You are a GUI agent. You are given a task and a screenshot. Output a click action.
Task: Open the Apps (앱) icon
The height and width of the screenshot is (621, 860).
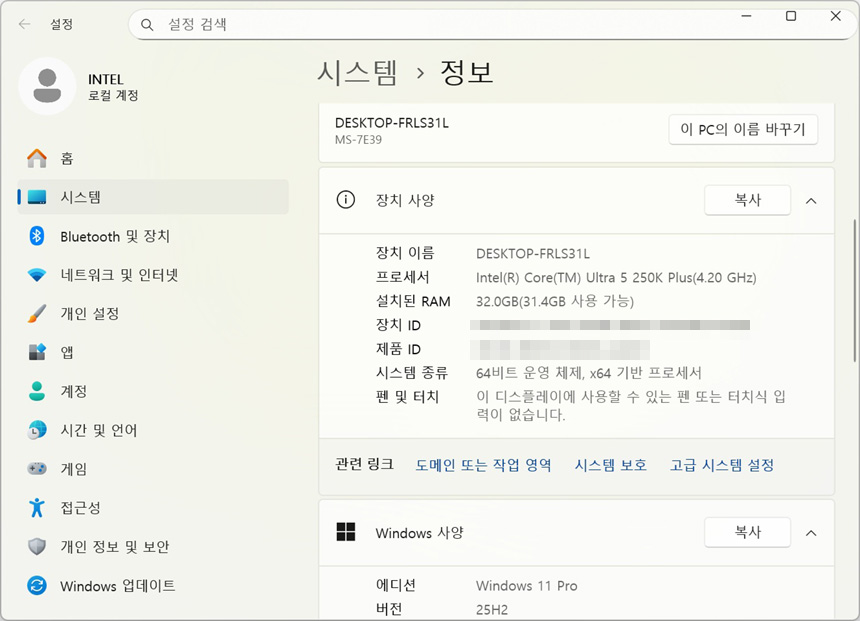[37, 352]
